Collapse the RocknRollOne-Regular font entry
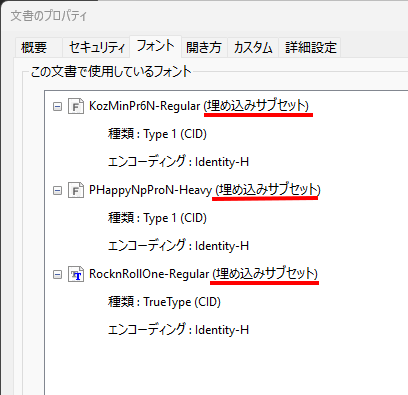 (x=57, y=275)
